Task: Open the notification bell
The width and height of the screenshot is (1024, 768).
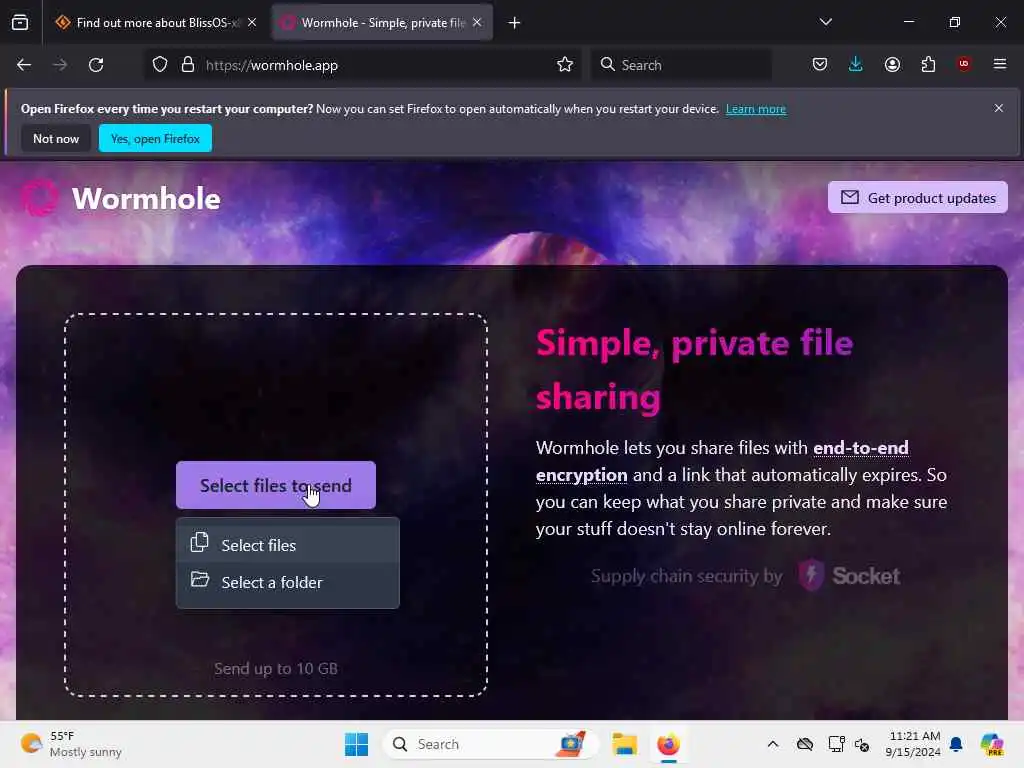Action: (x=956, y=744)
